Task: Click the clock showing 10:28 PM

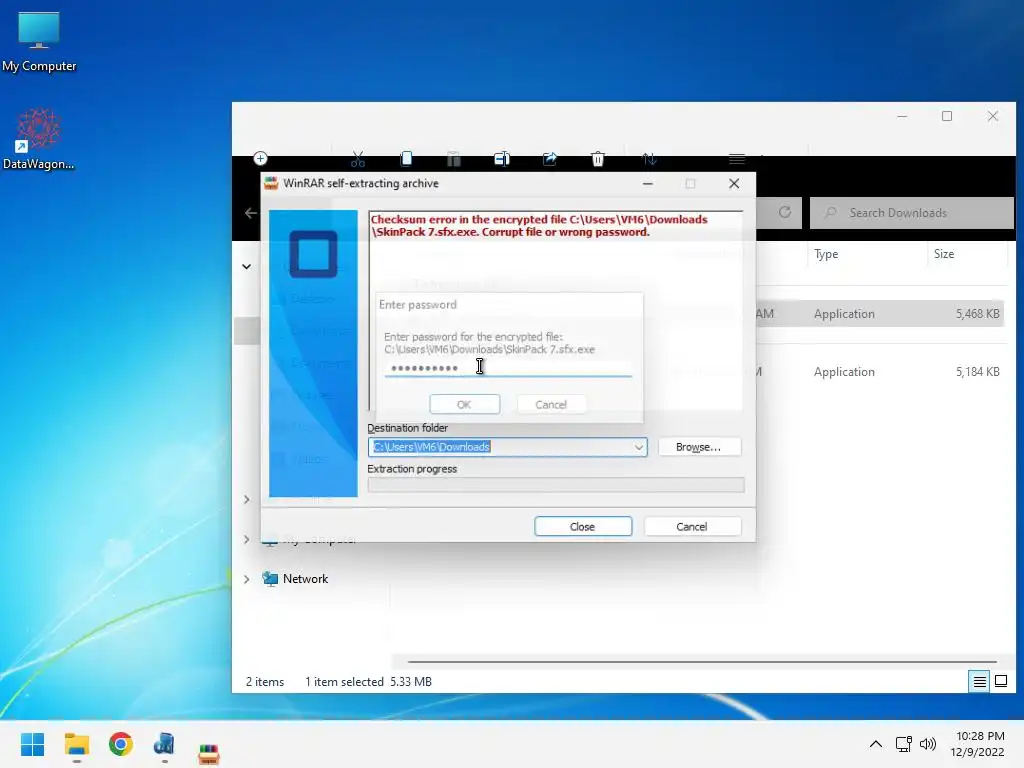Action: tap(980, 736)
